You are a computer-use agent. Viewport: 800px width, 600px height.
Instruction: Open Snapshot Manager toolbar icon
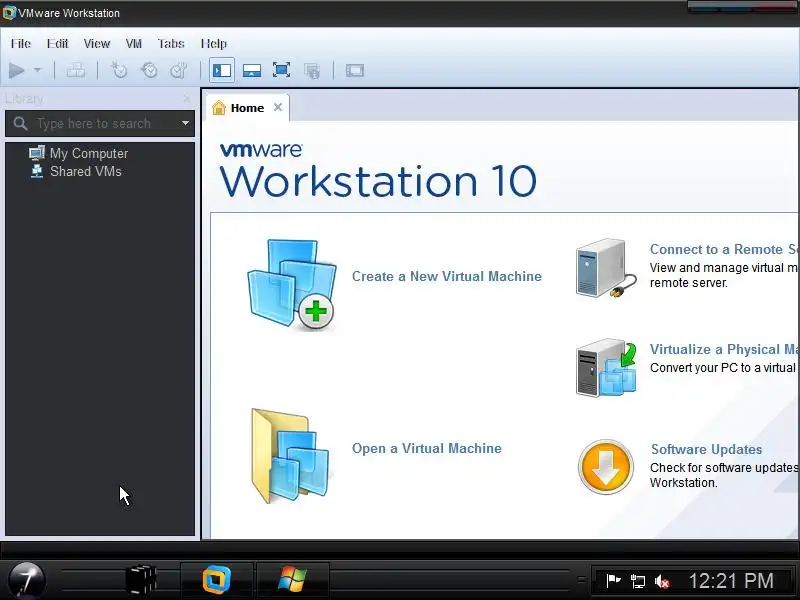coord(179,70)
